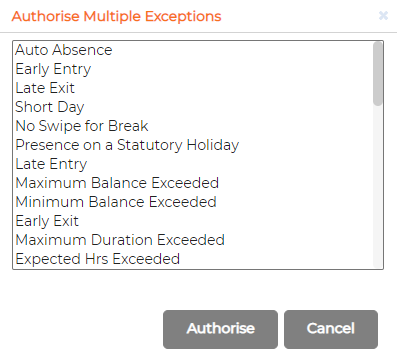Image resolution: width=397 pixels, height=364 pixels.
Task: Select Auto Absence in the list
Action: (193, 50)
